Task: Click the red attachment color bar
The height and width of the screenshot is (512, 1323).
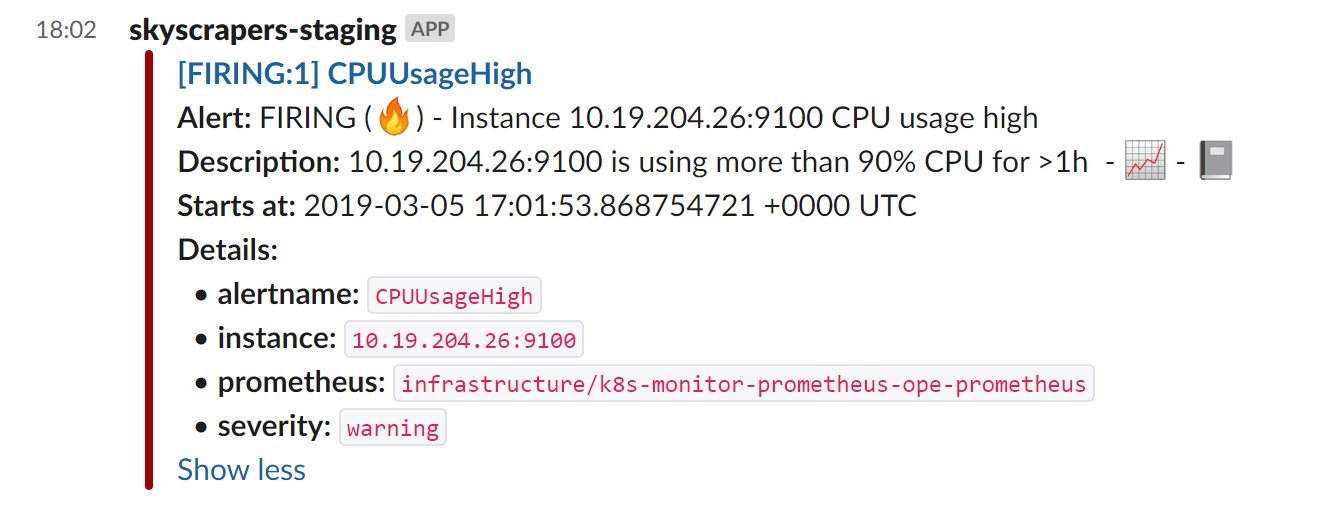Action: (x=149, y=270)
